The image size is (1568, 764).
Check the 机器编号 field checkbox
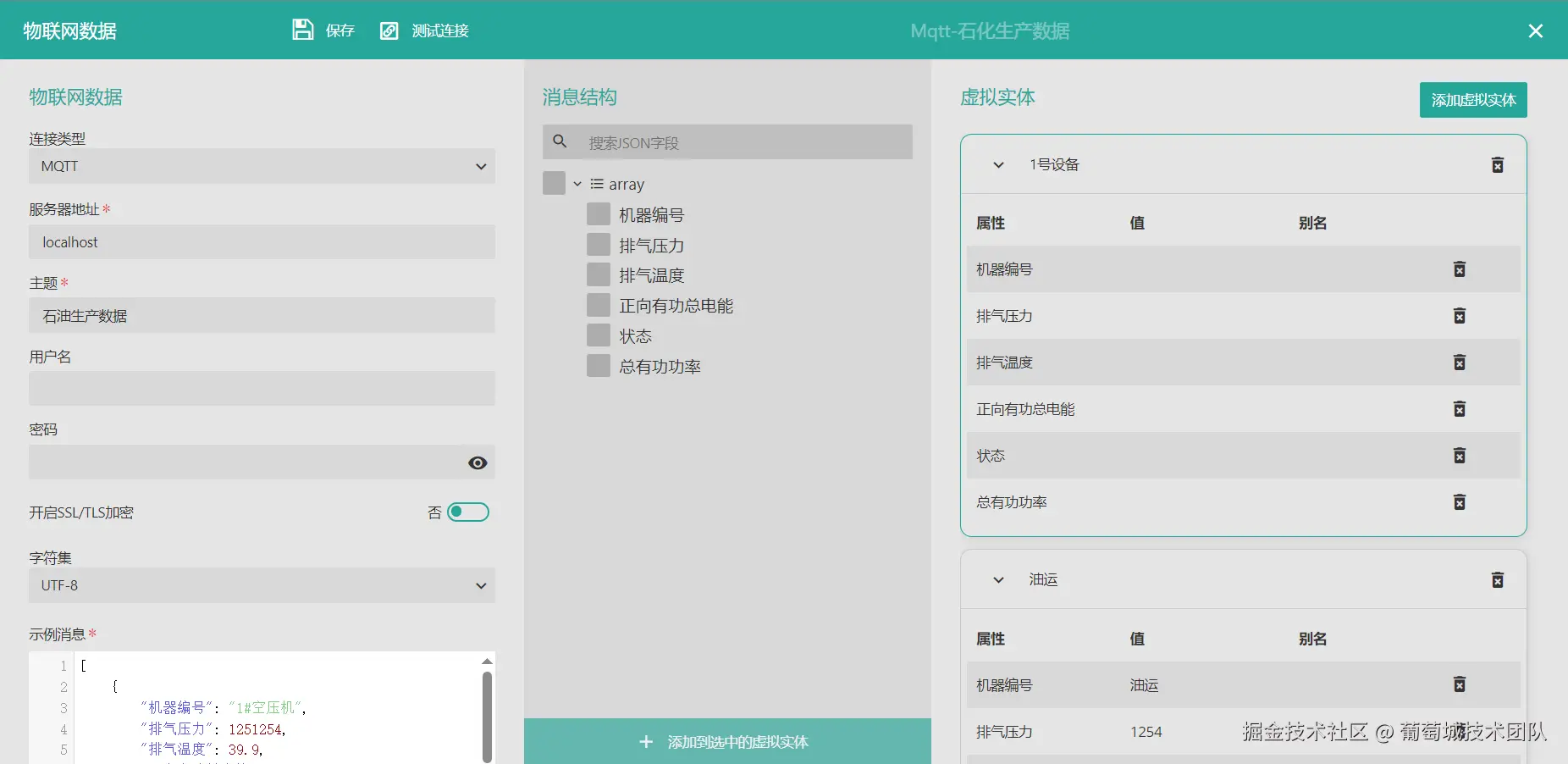[x=599, y=214]
